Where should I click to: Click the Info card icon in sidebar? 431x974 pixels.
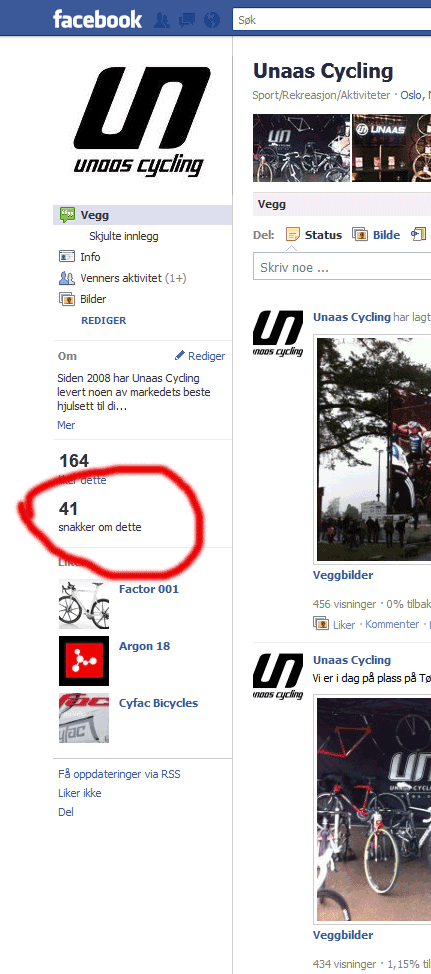point(67,257)
